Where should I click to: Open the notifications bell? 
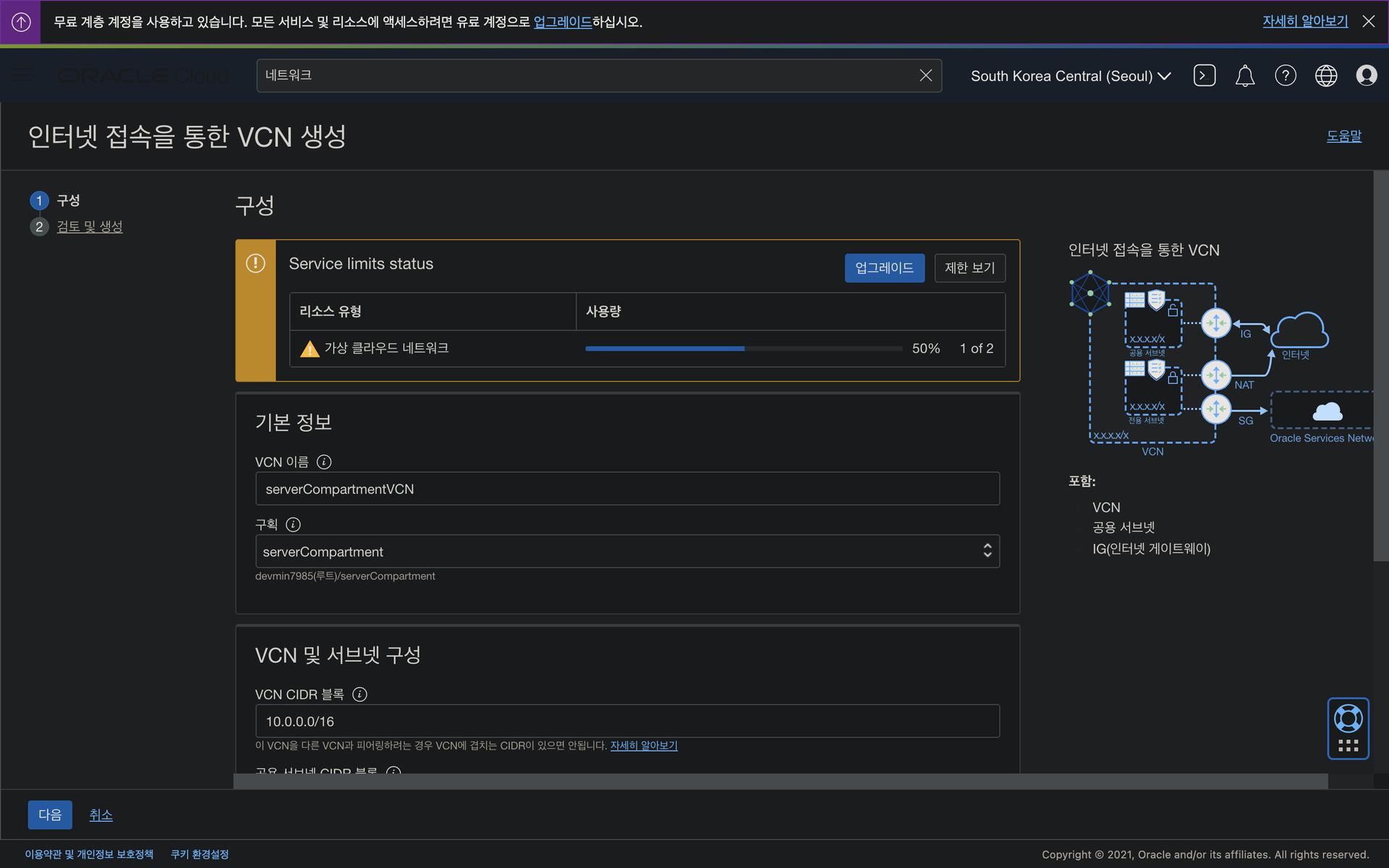pyautogui.click(x=1244, y=75)
